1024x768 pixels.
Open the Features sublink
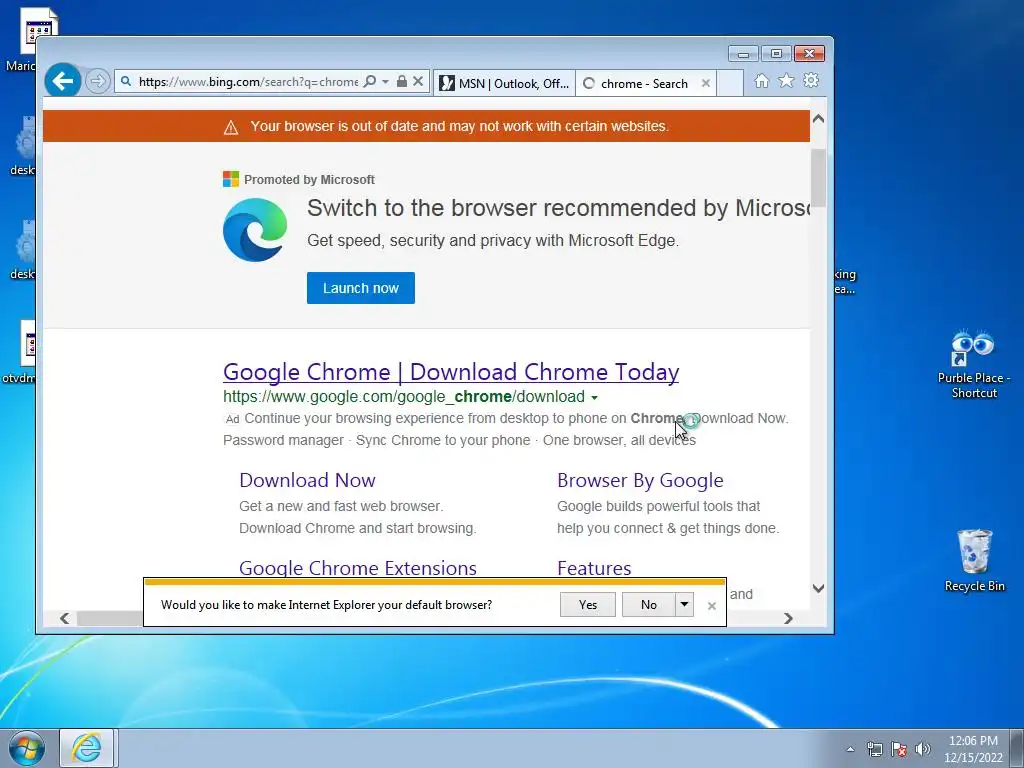click(594, 568)
